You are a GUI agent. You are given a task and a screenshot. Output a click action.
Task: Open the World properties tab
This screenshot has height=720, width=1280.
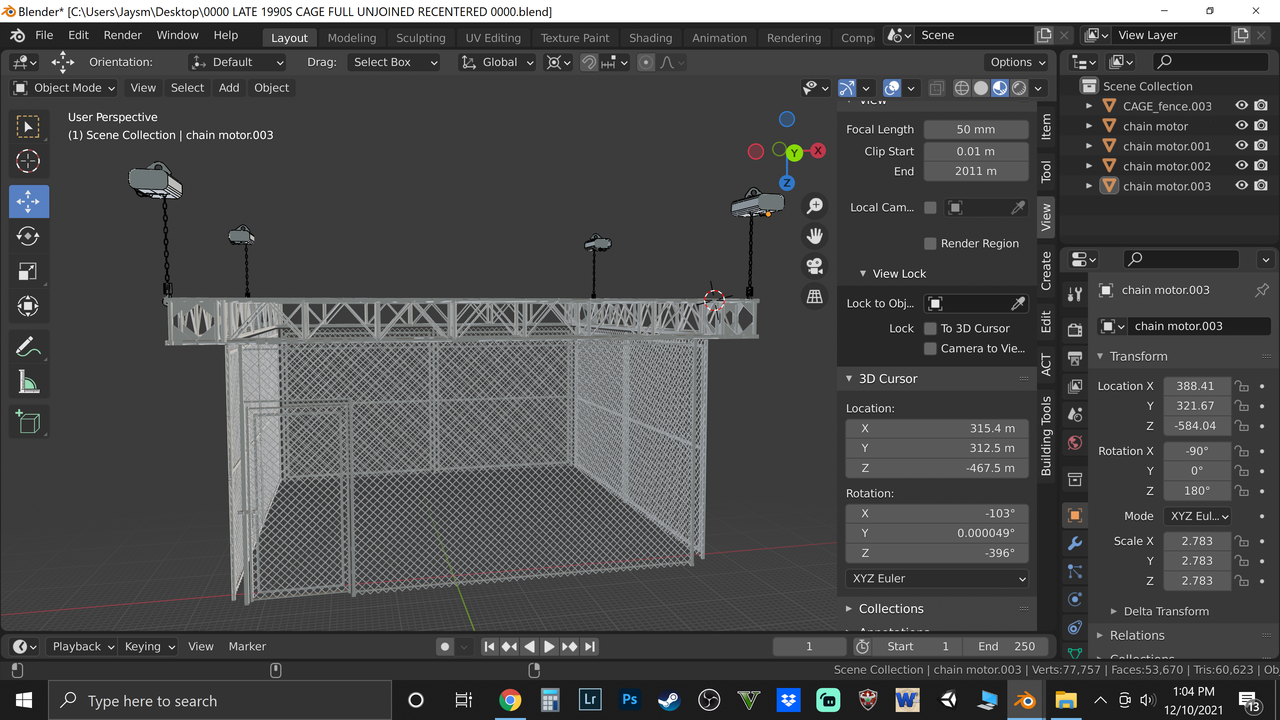point(1075,442)
